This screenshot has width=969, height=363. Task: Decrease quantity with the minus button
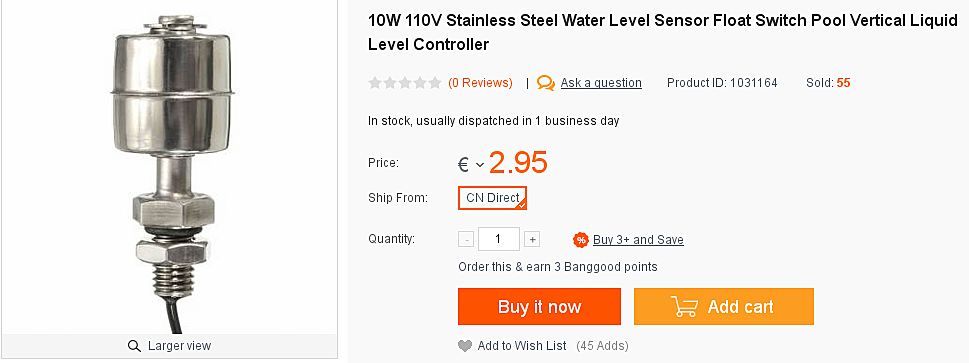(x=467, y=239)
